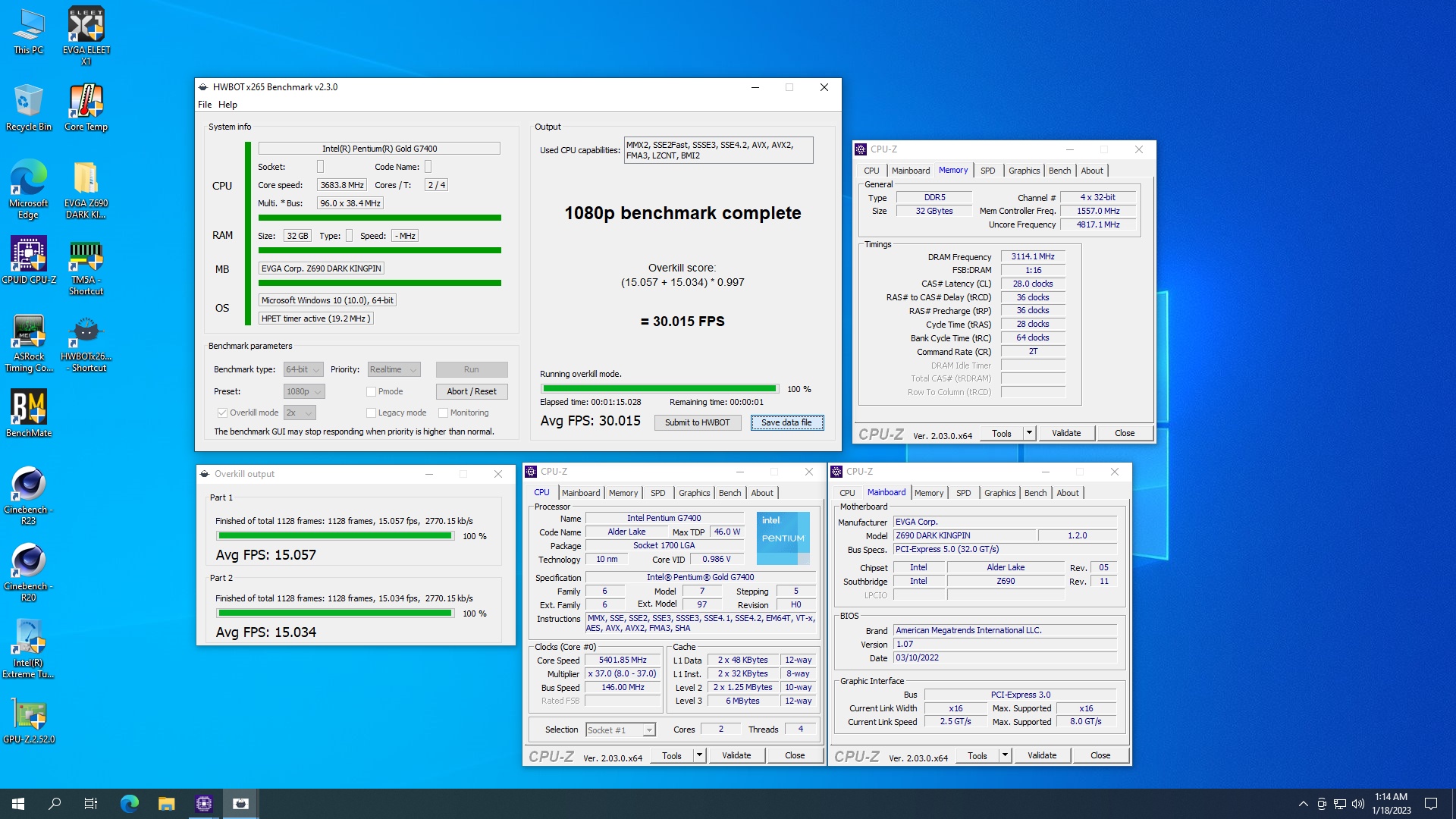Image resolution: width=1456 pixels, height=819 pixels.
Task: Expand Tools arrow in Mainboard CPU-Z window
Action: tap(1005, 755)
